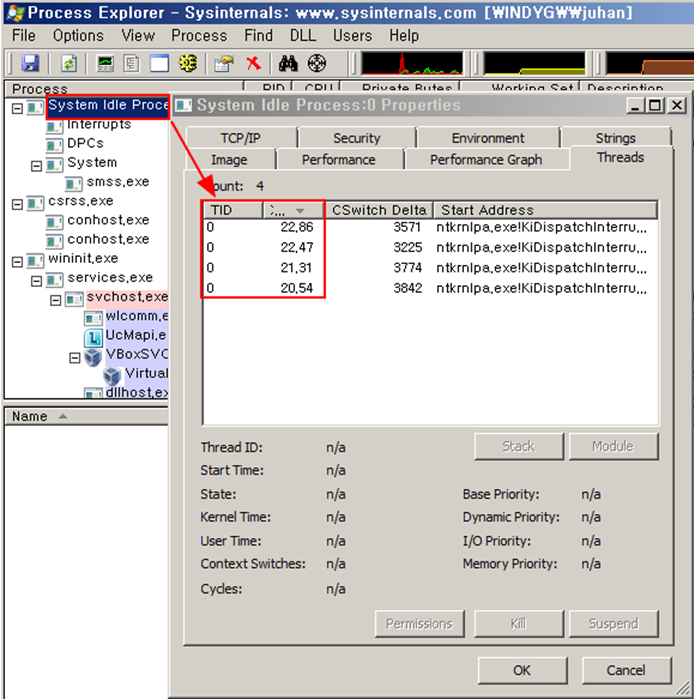Click the wlcomm process icon
The height and width of the screenshot is (699, 694).
(93, 318)
